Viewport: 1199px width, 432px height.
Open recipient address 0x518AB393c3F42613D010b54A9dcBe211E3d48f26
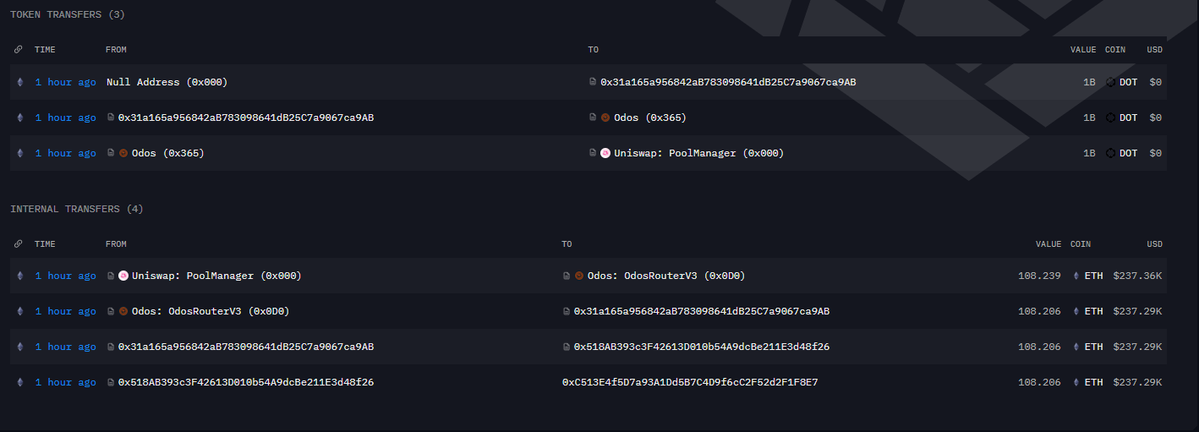[x=701, y=346]
